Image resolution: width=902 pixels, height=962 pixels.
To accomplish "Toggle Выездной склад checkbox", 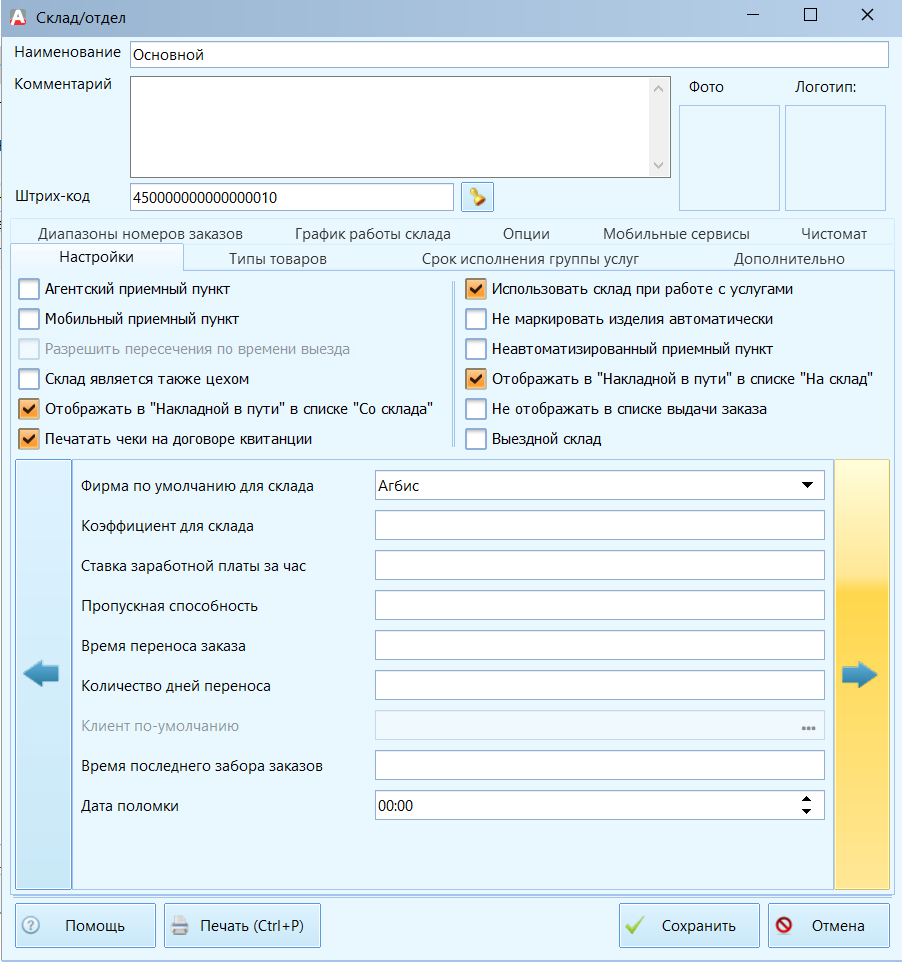I will 476,439.
